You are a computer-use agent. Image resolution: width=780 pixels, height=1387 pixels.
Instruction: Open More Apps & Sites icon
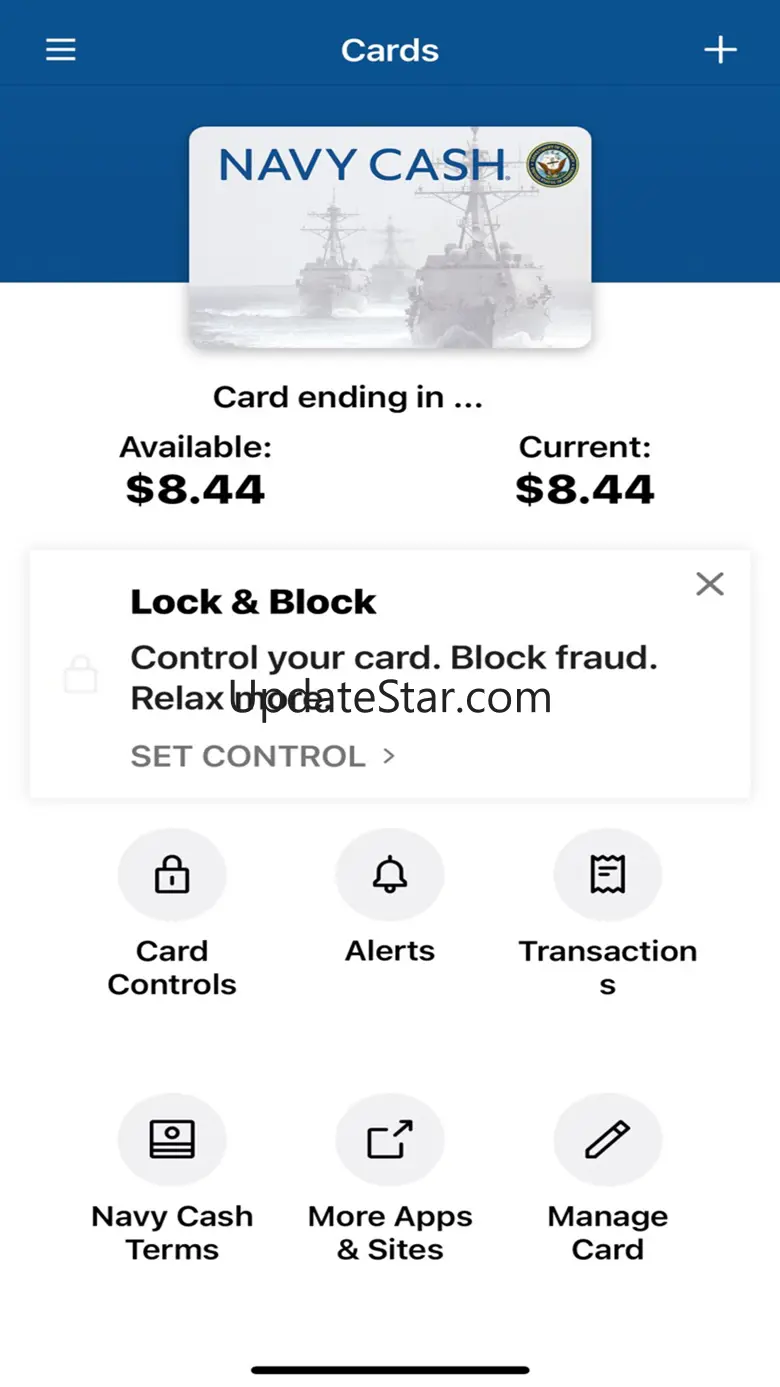pyautogui.click(x=390, y=1140)
